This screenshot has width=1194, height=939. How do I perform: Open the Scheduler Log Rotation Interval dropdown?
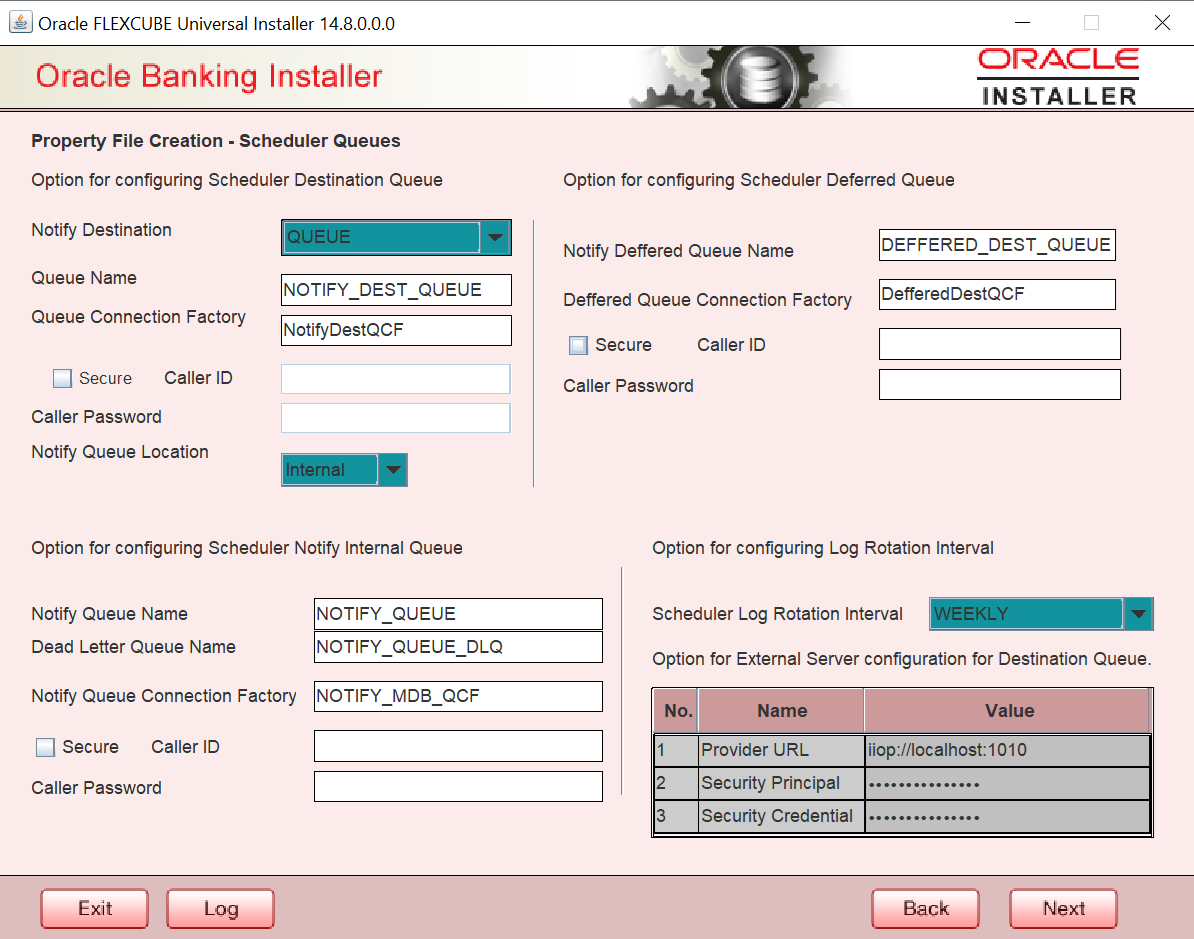pos(1041,614)
